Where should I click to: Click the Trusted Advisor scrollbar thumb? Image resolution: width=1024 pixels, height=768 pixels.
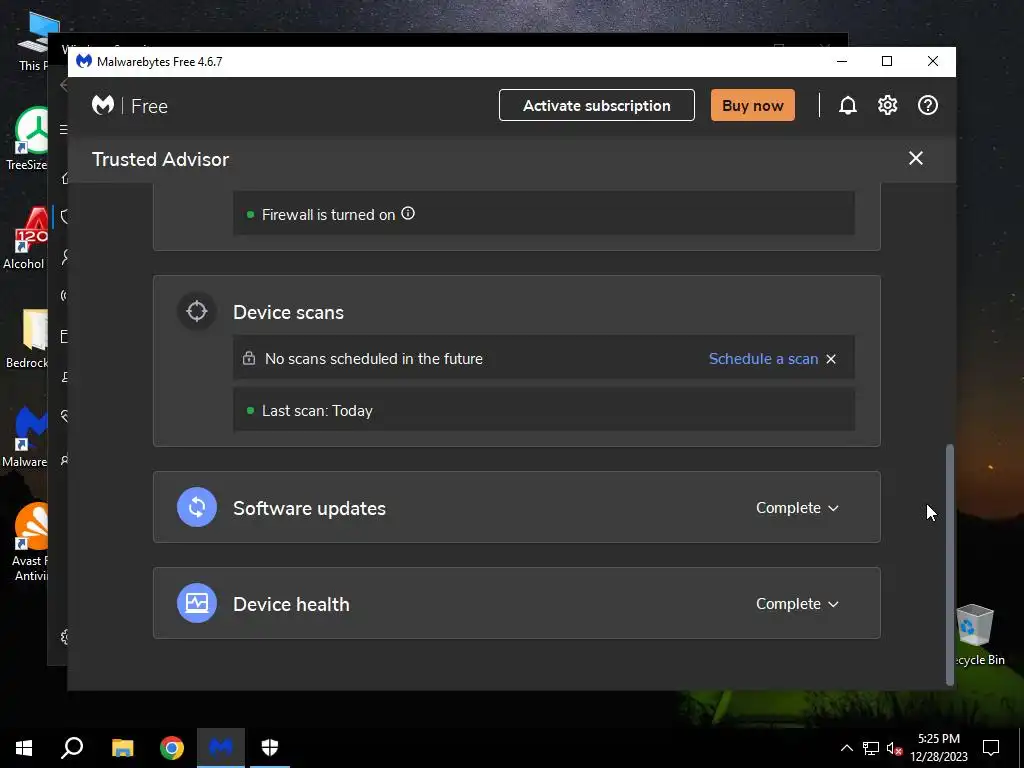[950, 564]
